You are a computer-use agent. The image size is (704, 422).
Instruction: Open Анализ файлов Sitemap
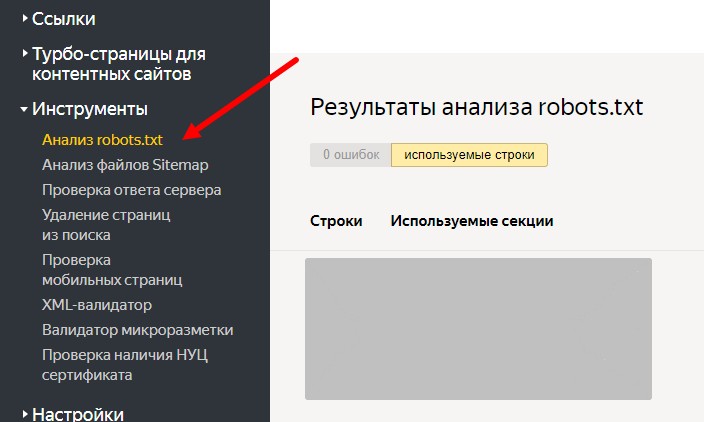pyautogui.click(x=125, y=164)
